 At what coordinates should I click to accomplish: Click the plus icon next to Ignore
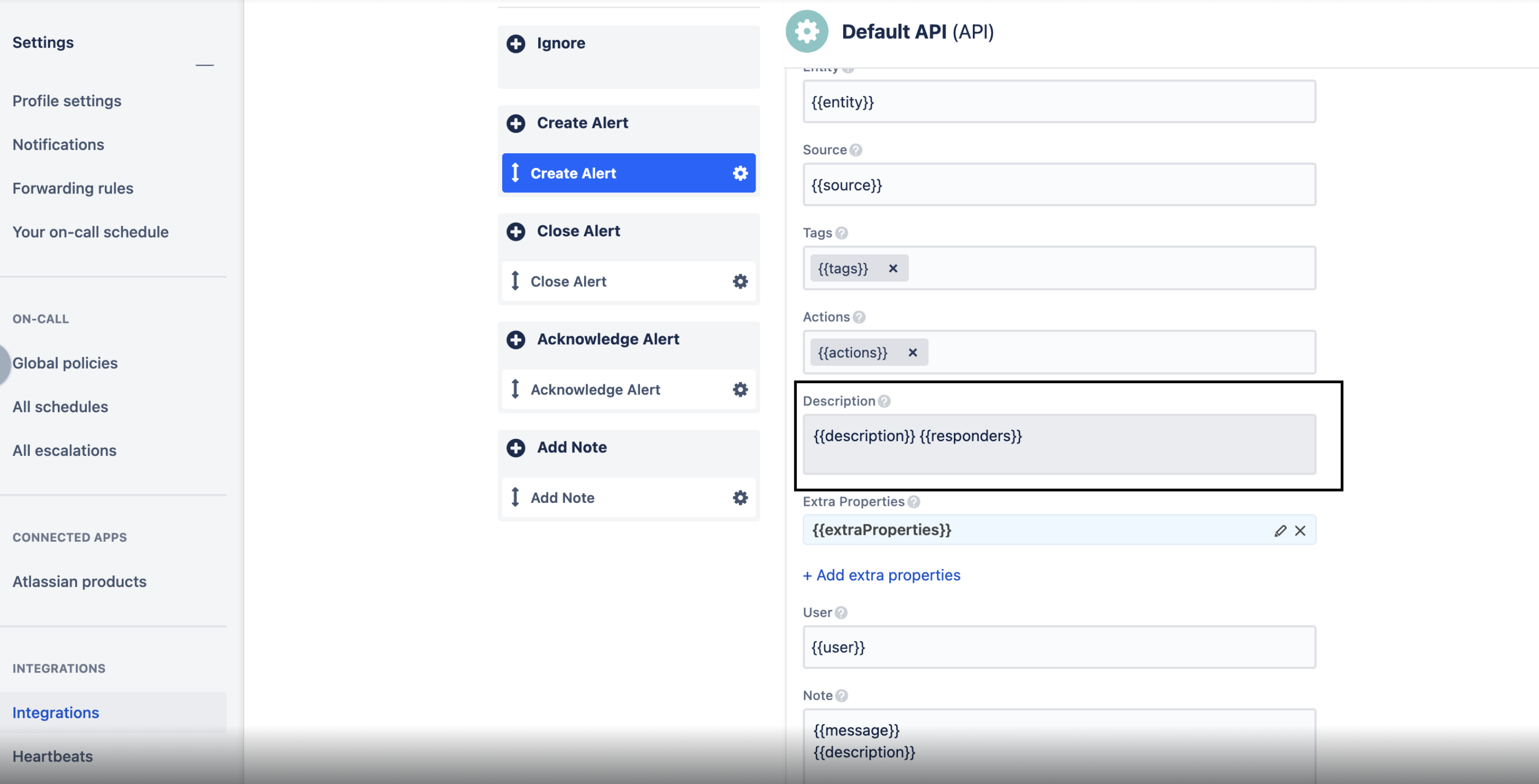[516, 44]
